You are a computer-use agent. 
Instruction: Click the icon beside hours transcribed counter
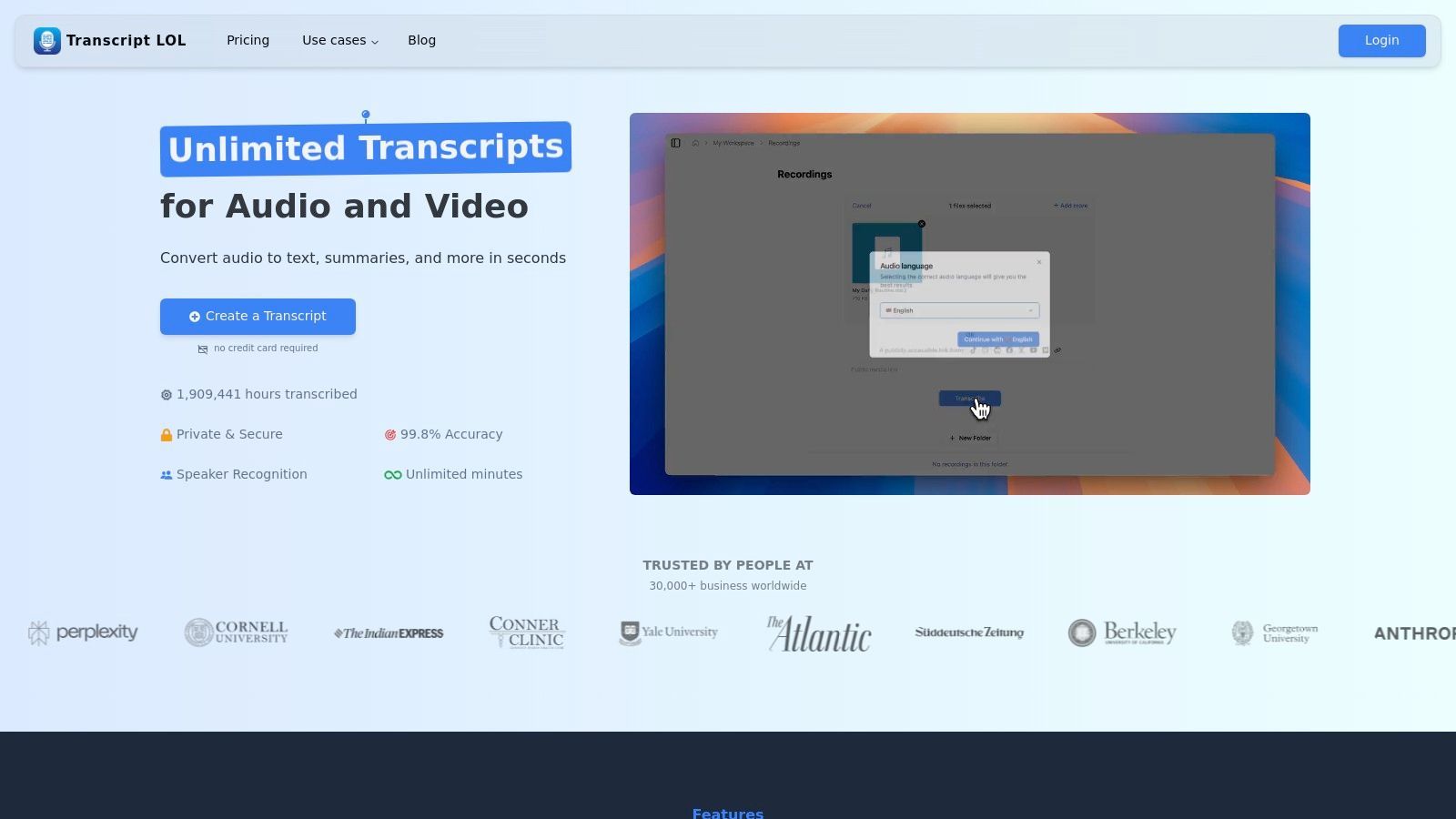point(167,395)
